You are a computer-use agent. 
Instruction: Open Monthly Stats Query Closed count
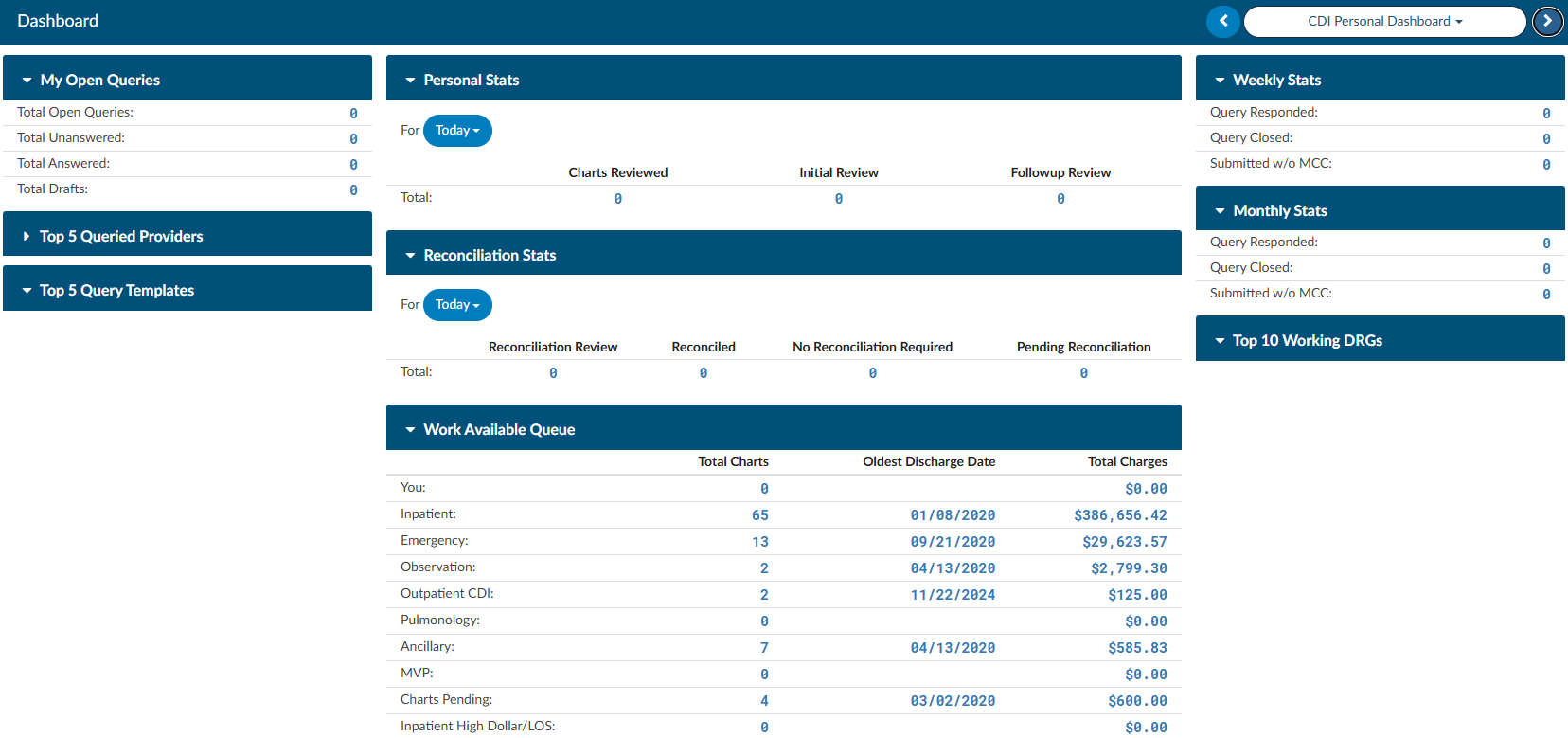click(1546, 268)
